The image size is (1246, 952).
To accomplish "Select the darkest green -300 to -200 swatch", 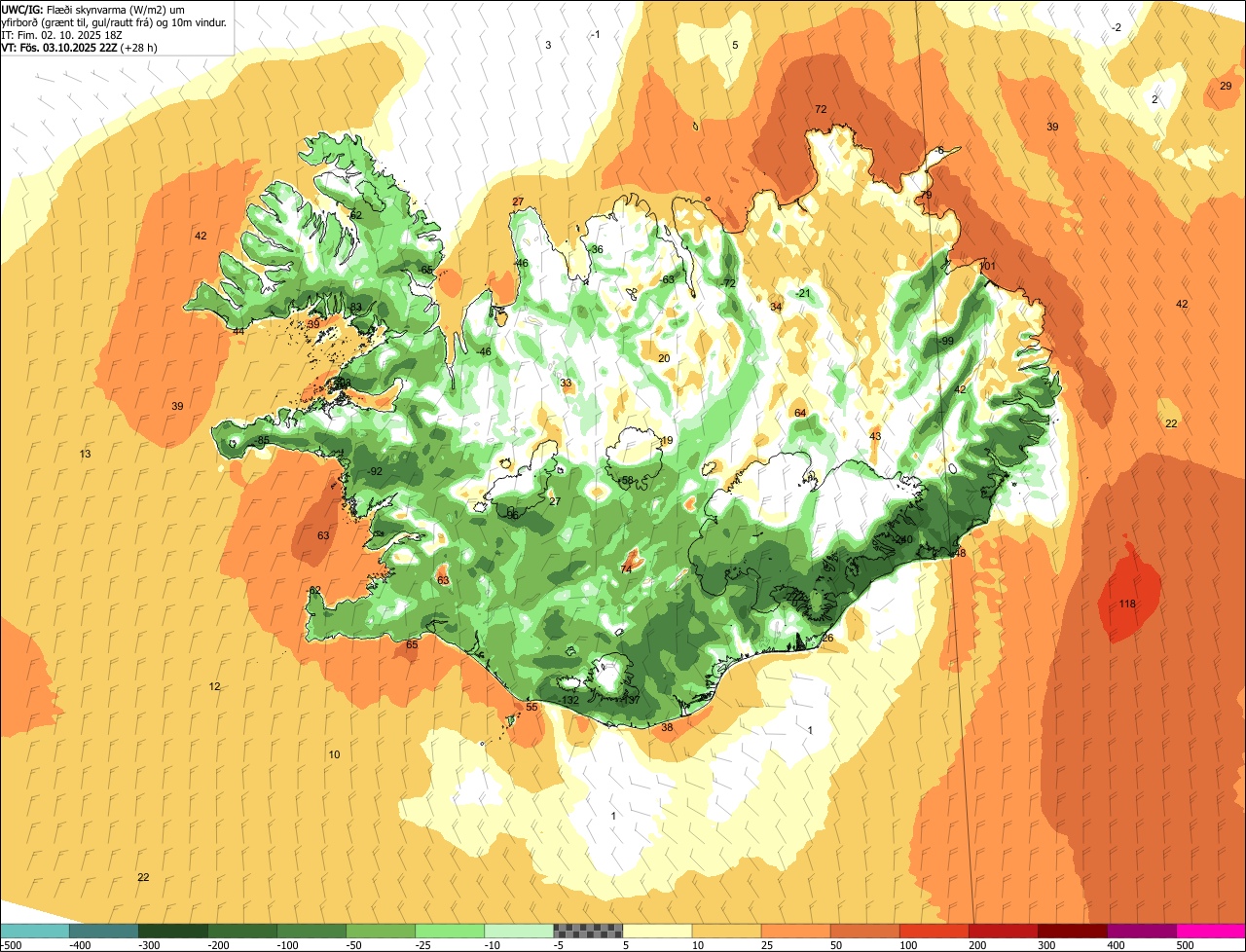I will coord(173,931).
